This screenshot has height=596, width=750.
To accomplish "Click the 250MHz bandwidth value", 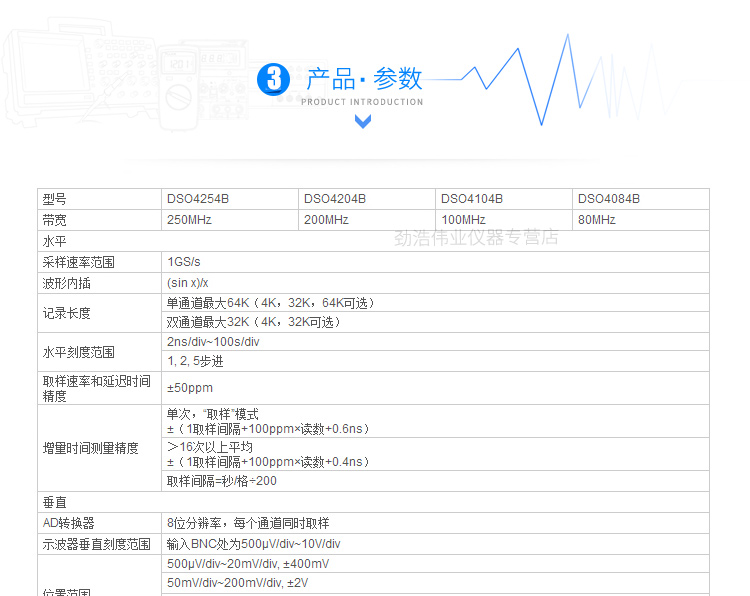I will tap(189, 220).
